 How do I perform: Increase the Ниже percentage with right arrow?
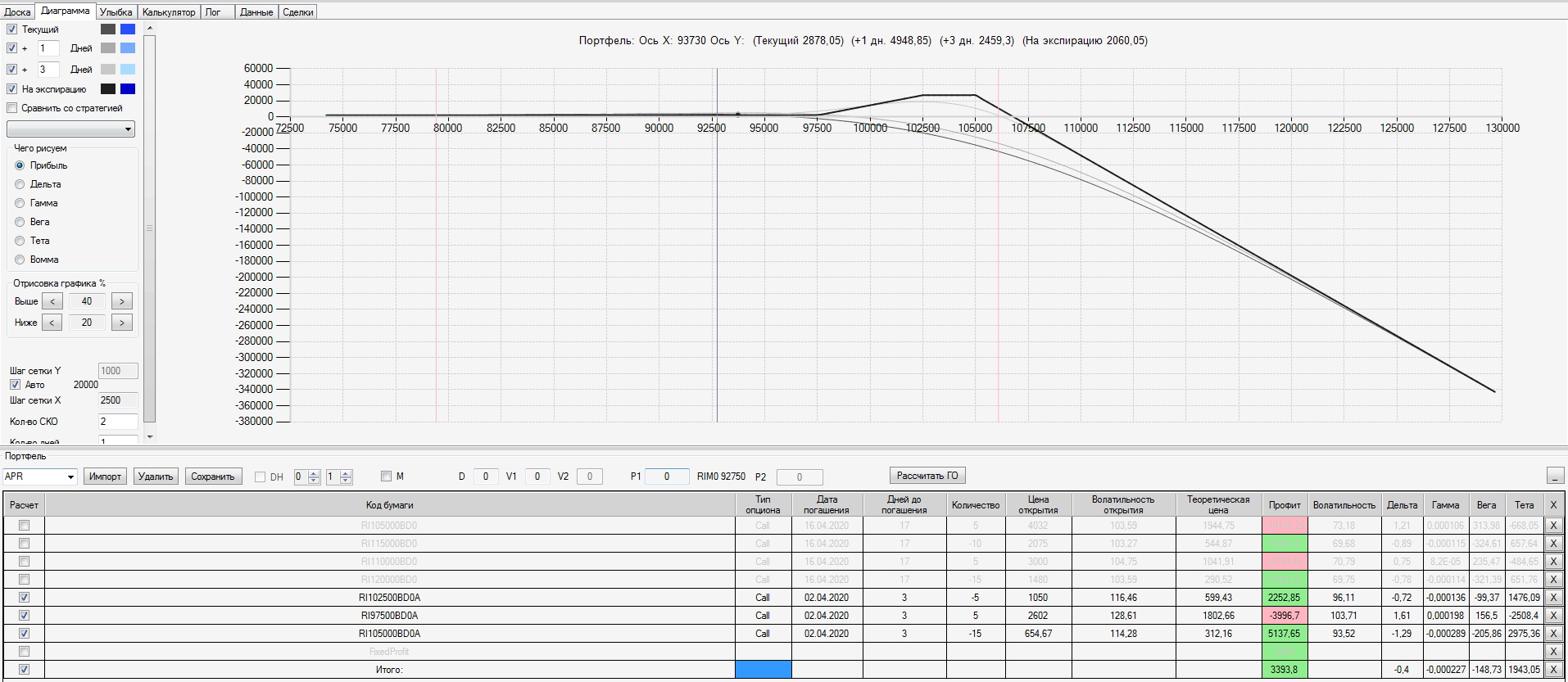(122, 323)
